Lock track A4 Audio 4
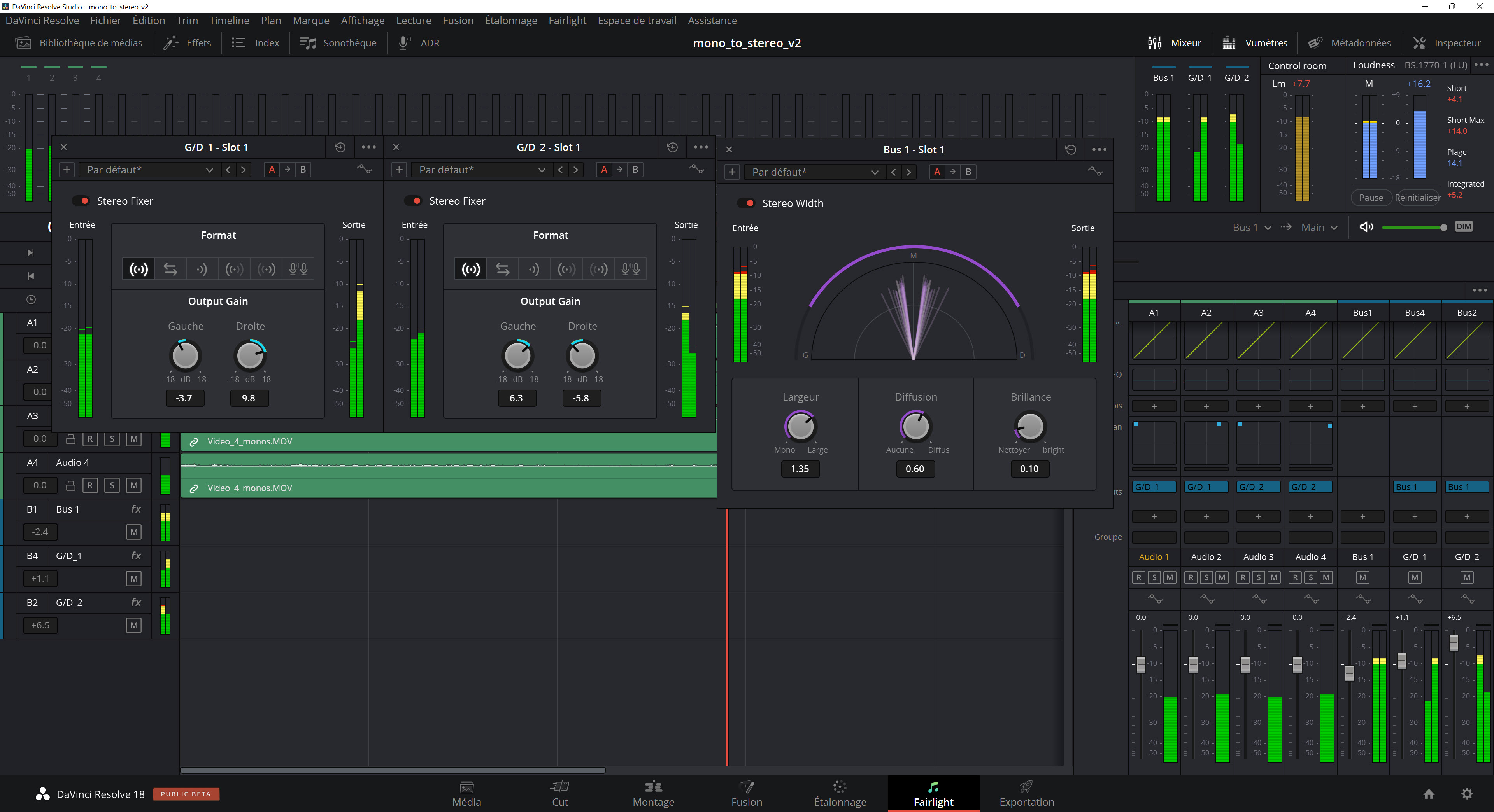 pyautogui.click(x=70, y=486)
